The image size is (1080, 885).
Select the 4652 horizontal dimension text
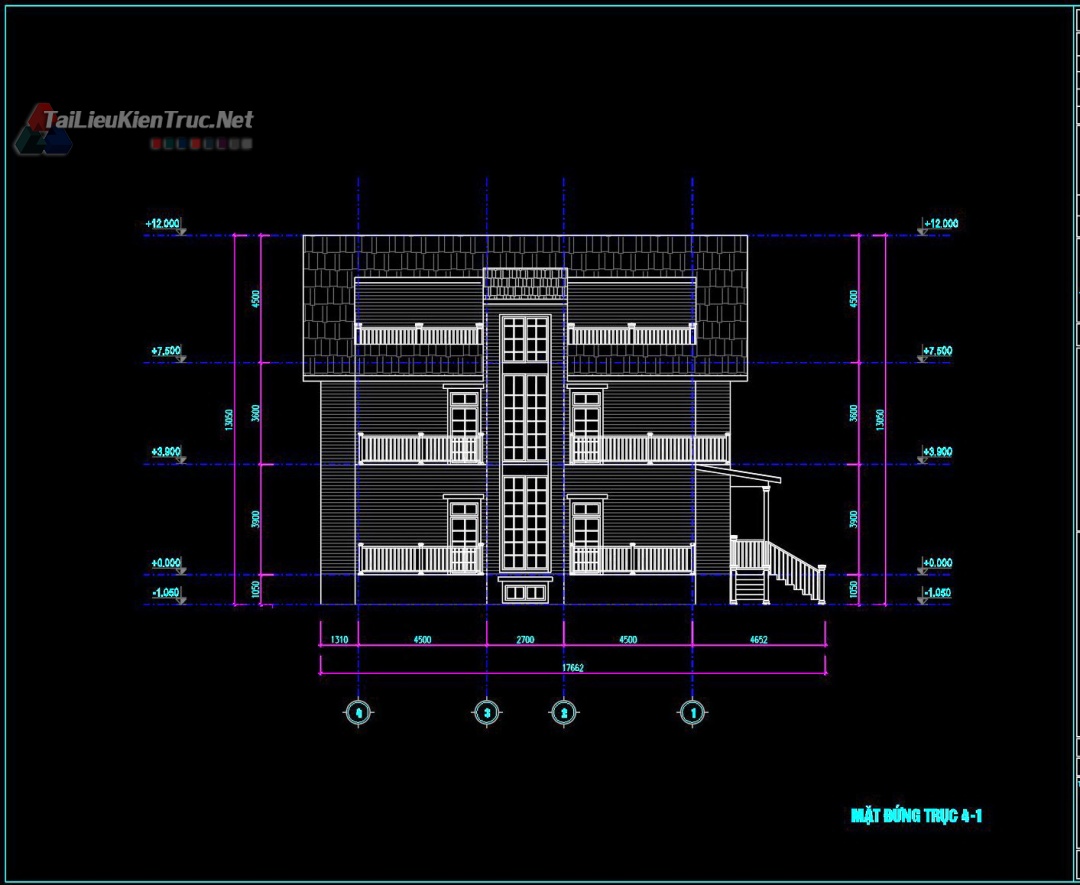(756, 640)
